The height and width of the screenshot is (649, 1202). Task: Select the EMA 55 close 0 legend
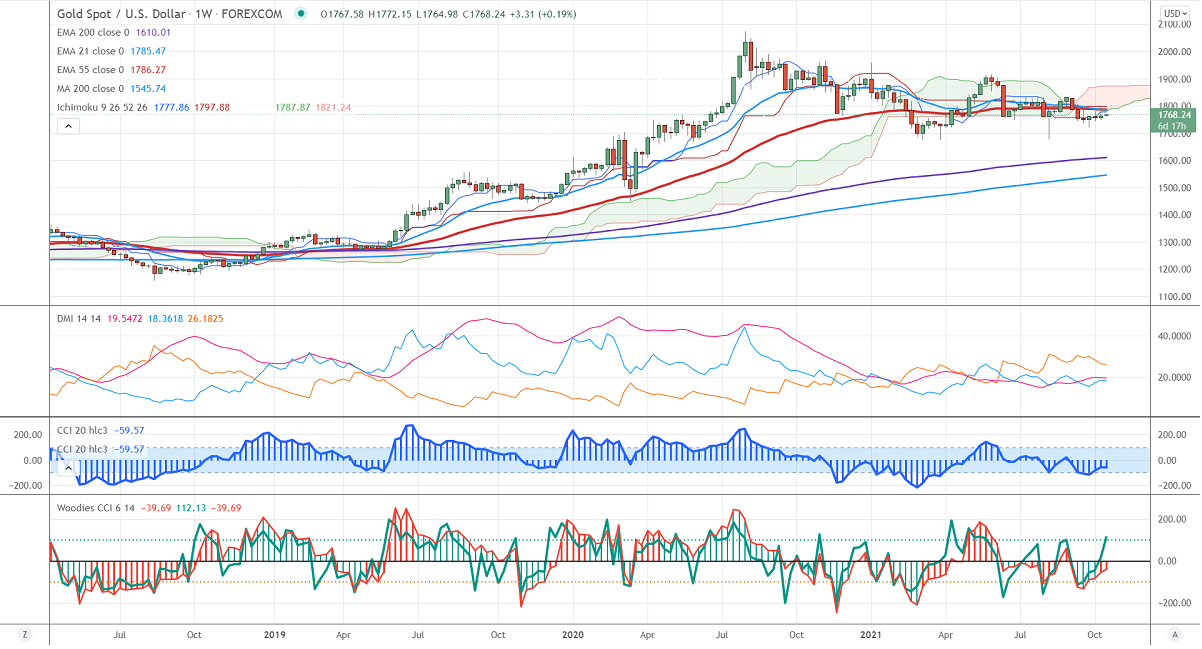tap(90, 70)
